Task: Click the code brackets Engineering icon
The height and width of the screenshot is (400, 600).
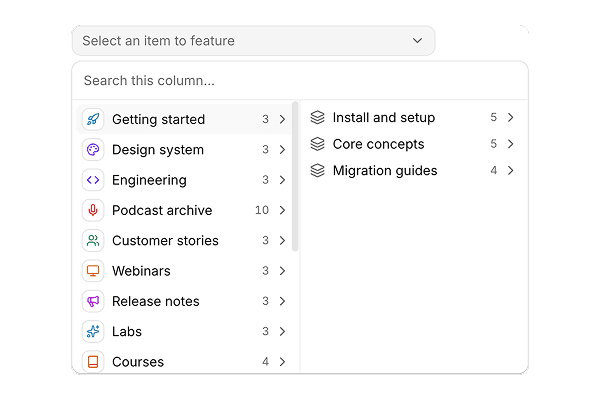Action: 93,180
